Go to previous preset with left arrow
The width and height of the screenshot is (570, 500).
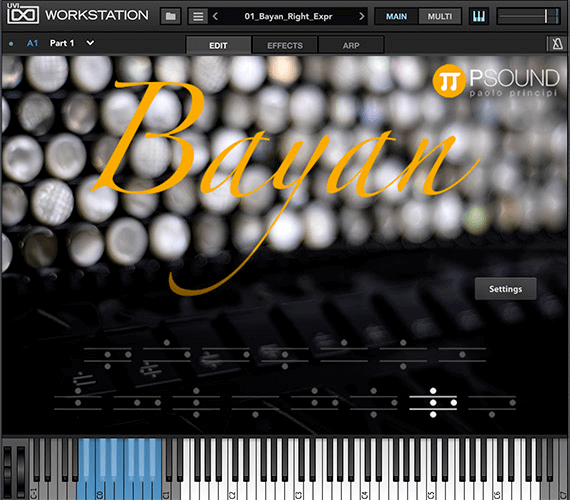point(215,16)
